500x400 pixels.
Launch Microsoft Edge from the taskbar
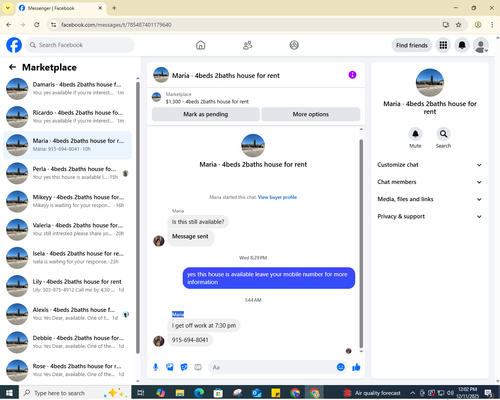click(x=199, y=393)
